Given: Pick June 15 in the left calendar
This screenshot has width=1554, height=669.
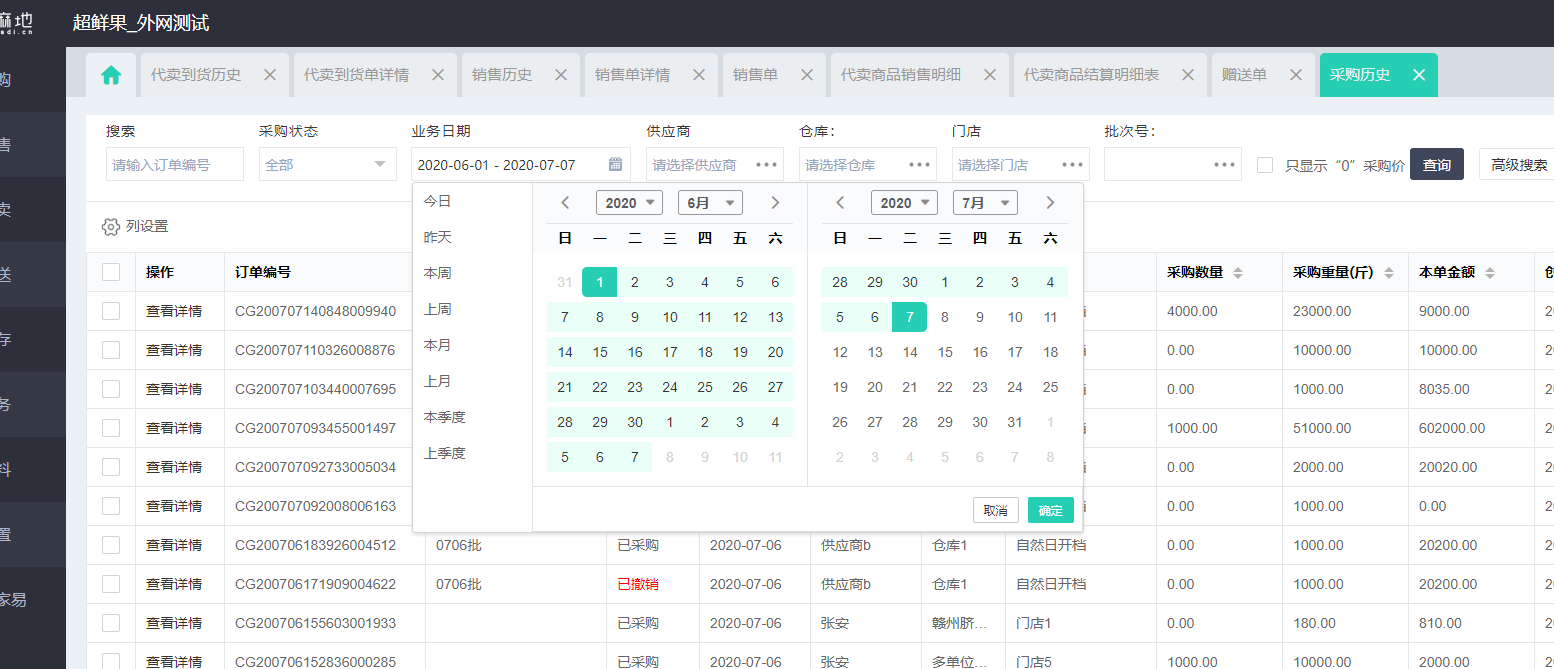Looking at the screenshot, I should click(600, 352).
